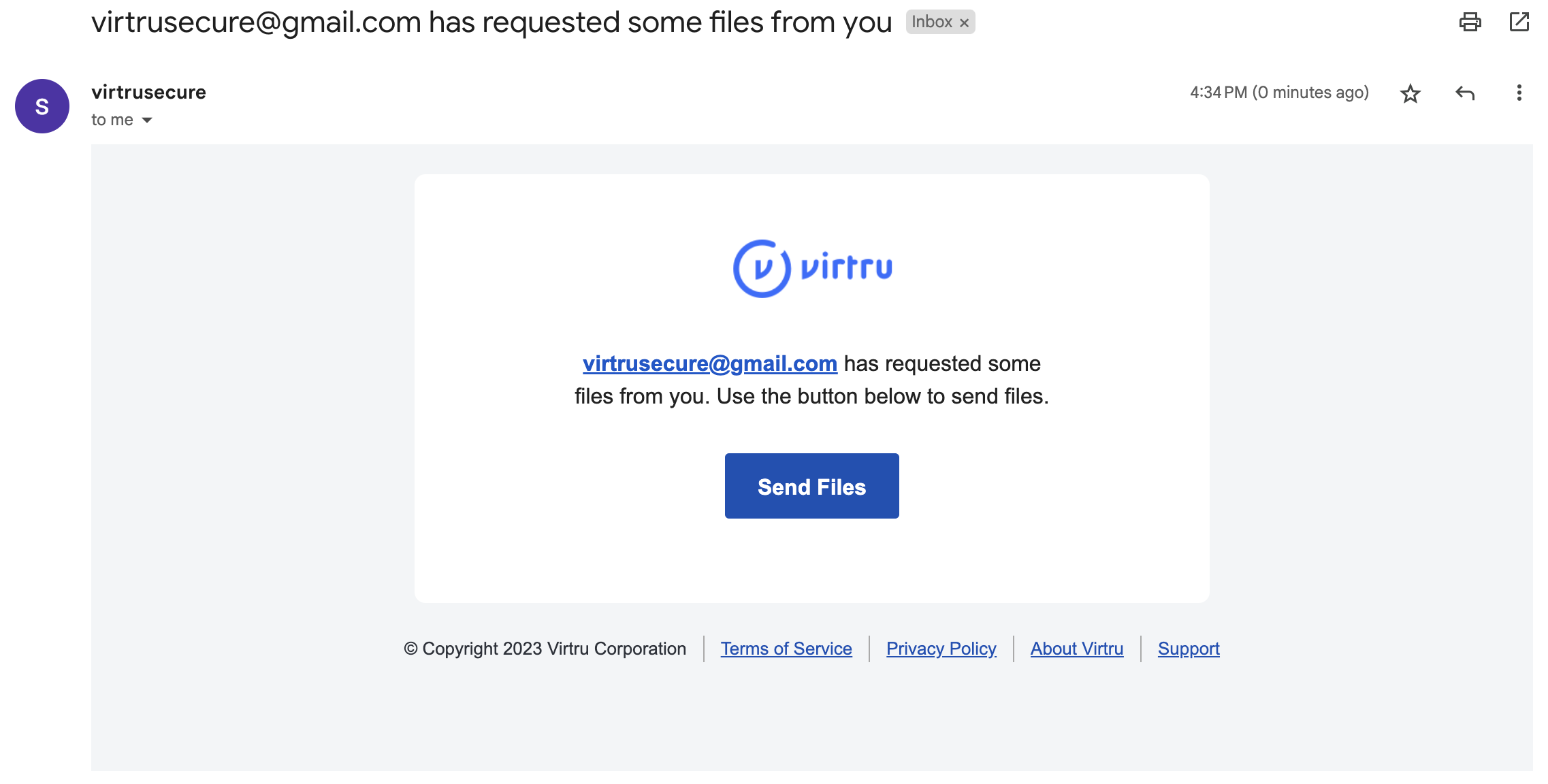1548x784 pixels.
Task: Print this email with the printer icon
Action: click(x=1470, y=22)
